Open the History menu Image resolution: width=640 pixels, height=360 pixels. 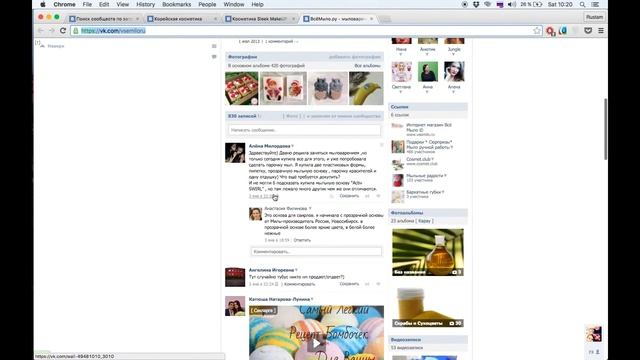click(x=145, y=4)
